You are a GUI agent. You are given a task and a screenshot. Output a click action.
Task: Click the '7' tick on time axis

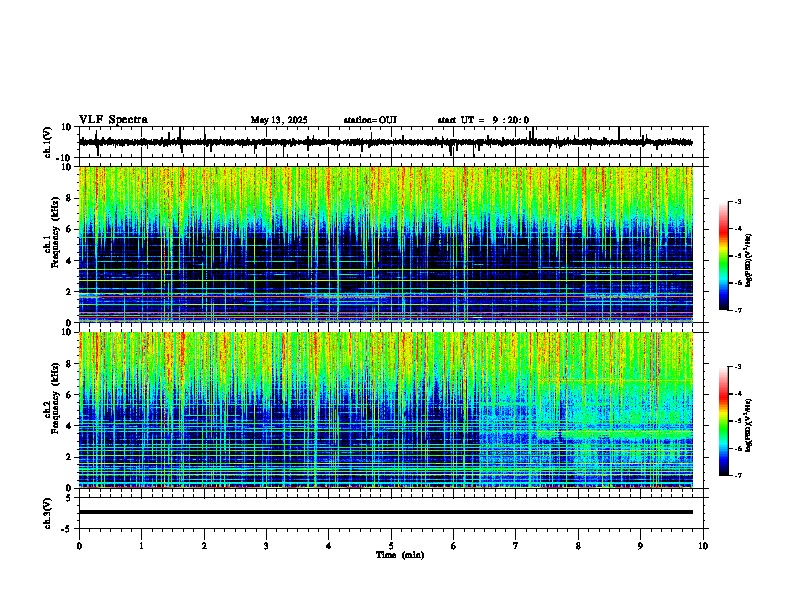516,546
